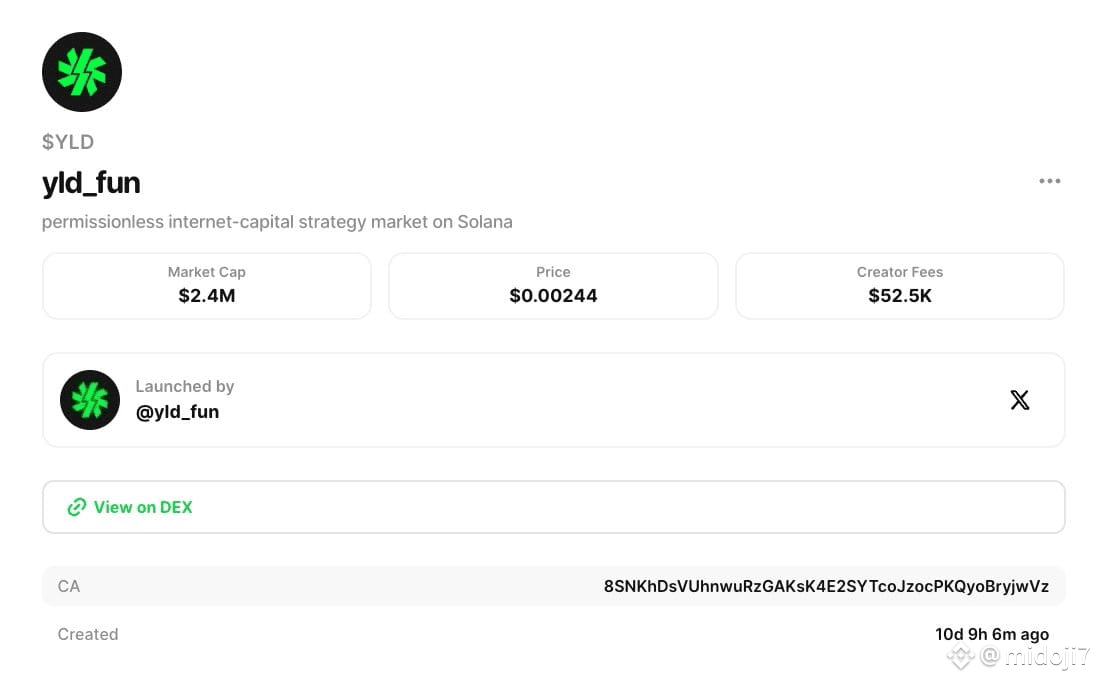Click the yld_fun token title
This screenshot has height=681, width=1098.
(91, 183)
